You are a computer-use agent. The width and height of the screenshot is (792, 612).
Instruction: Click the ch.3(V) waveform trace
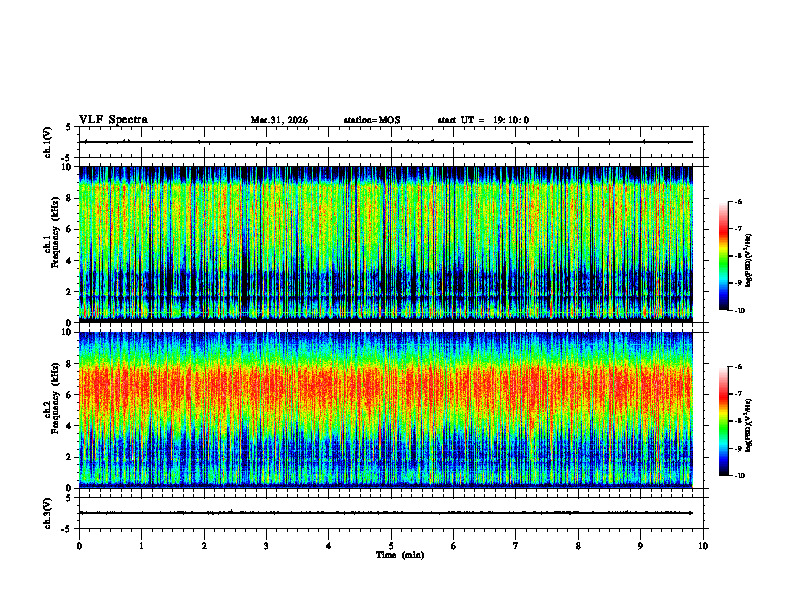tap(386, 513)
